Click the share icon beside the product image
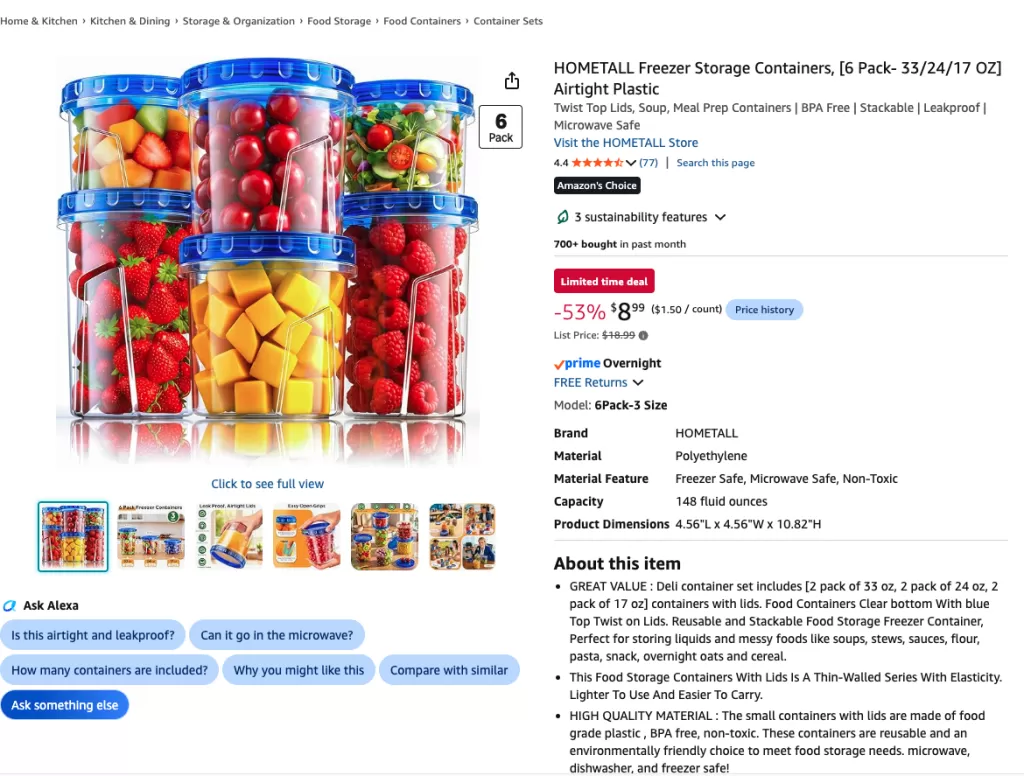The height and width of the screenshot is (776, 1024). [x=512, y=80]
